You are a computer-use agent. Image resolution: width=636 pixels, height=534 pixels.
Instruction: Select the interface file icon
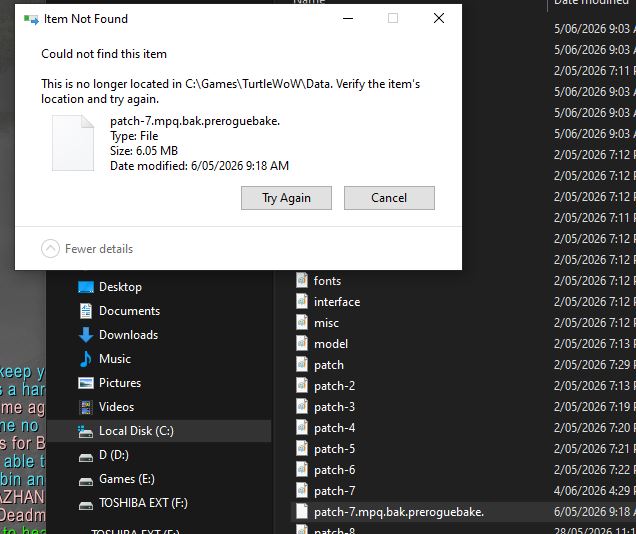[302, 301]
